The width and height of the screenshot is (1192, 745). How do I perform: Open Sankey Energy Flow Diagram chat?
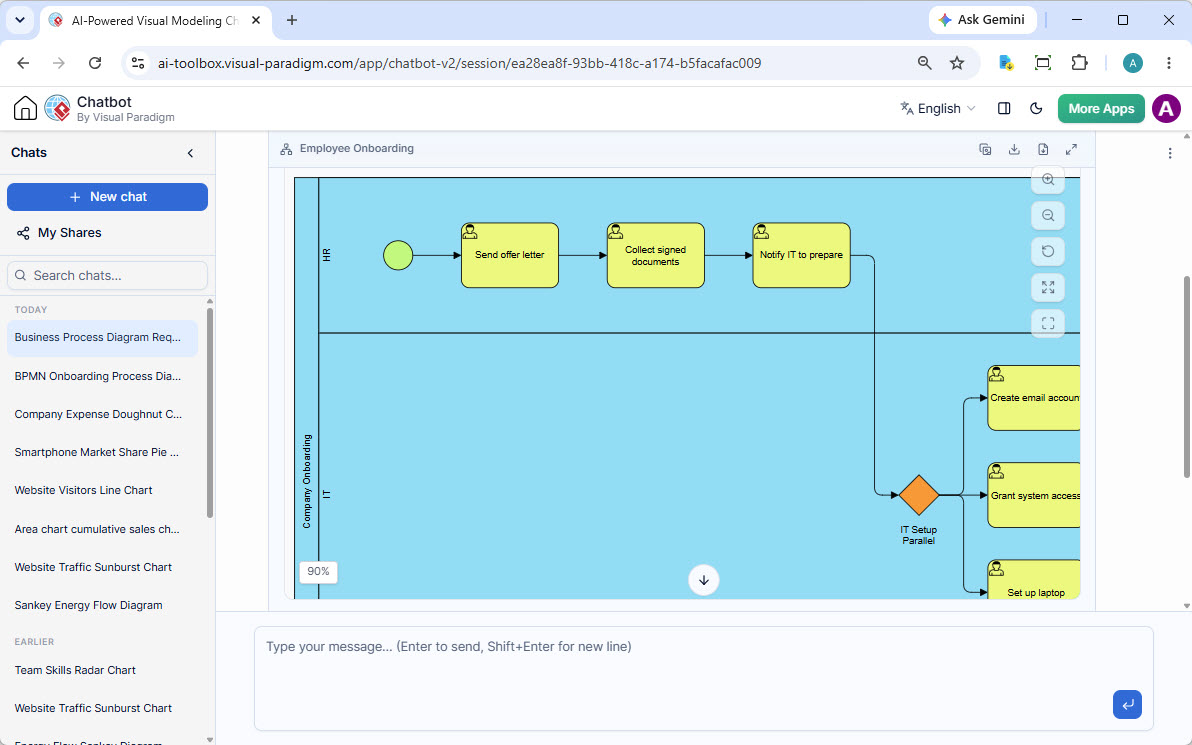click(x=102, y=605)
